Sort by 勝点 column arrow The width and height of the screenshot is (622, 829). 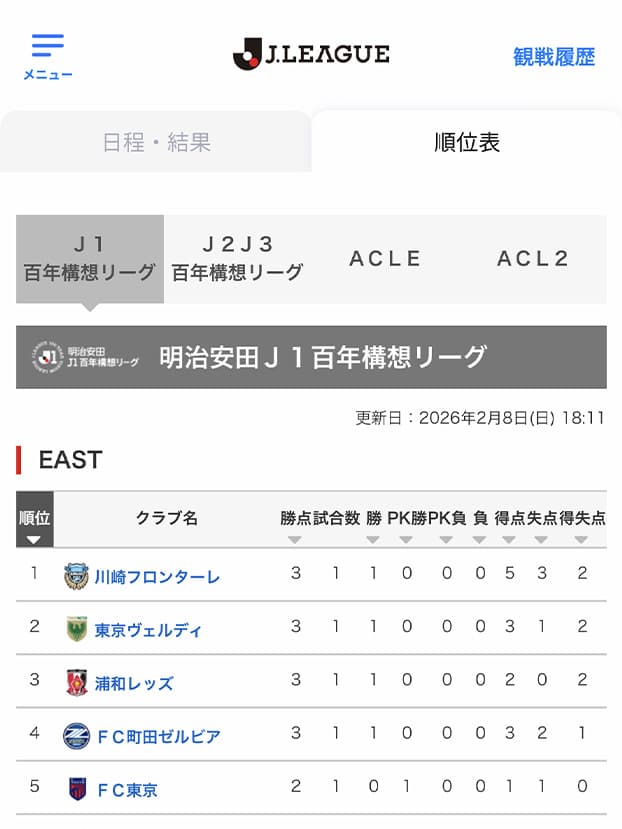[x=295, y=540]
